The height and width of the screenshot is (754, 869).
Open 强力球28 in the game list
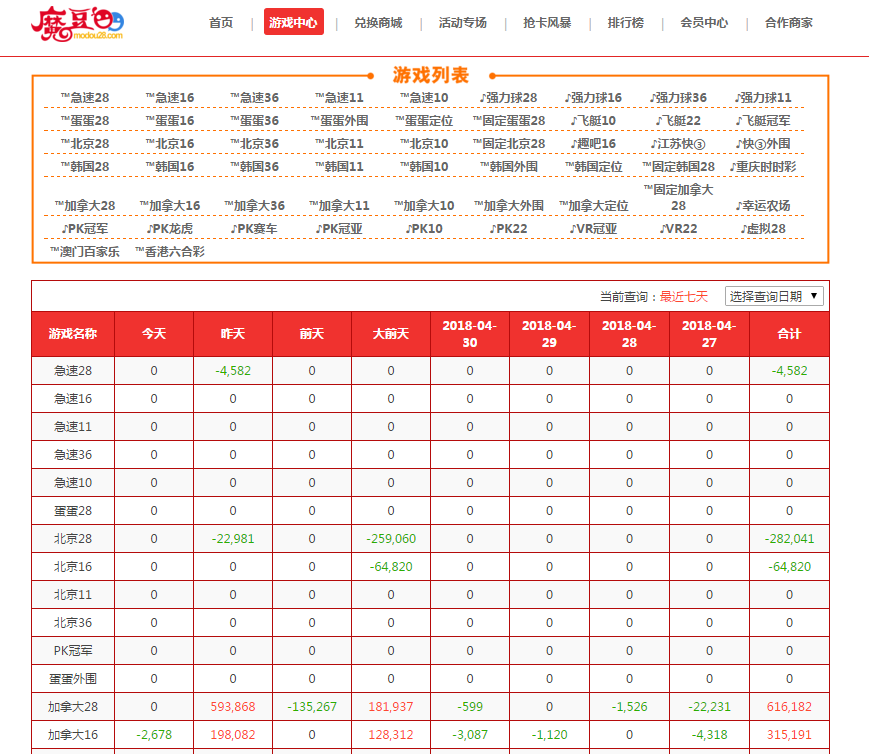pyautogui.click(x=508, y=98)
